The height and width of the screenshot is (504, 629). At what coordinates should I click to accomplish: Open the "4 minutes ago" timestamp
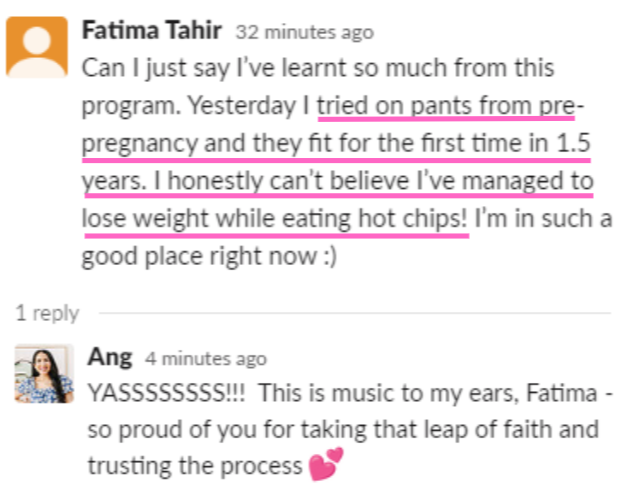(x=206, y=358)
